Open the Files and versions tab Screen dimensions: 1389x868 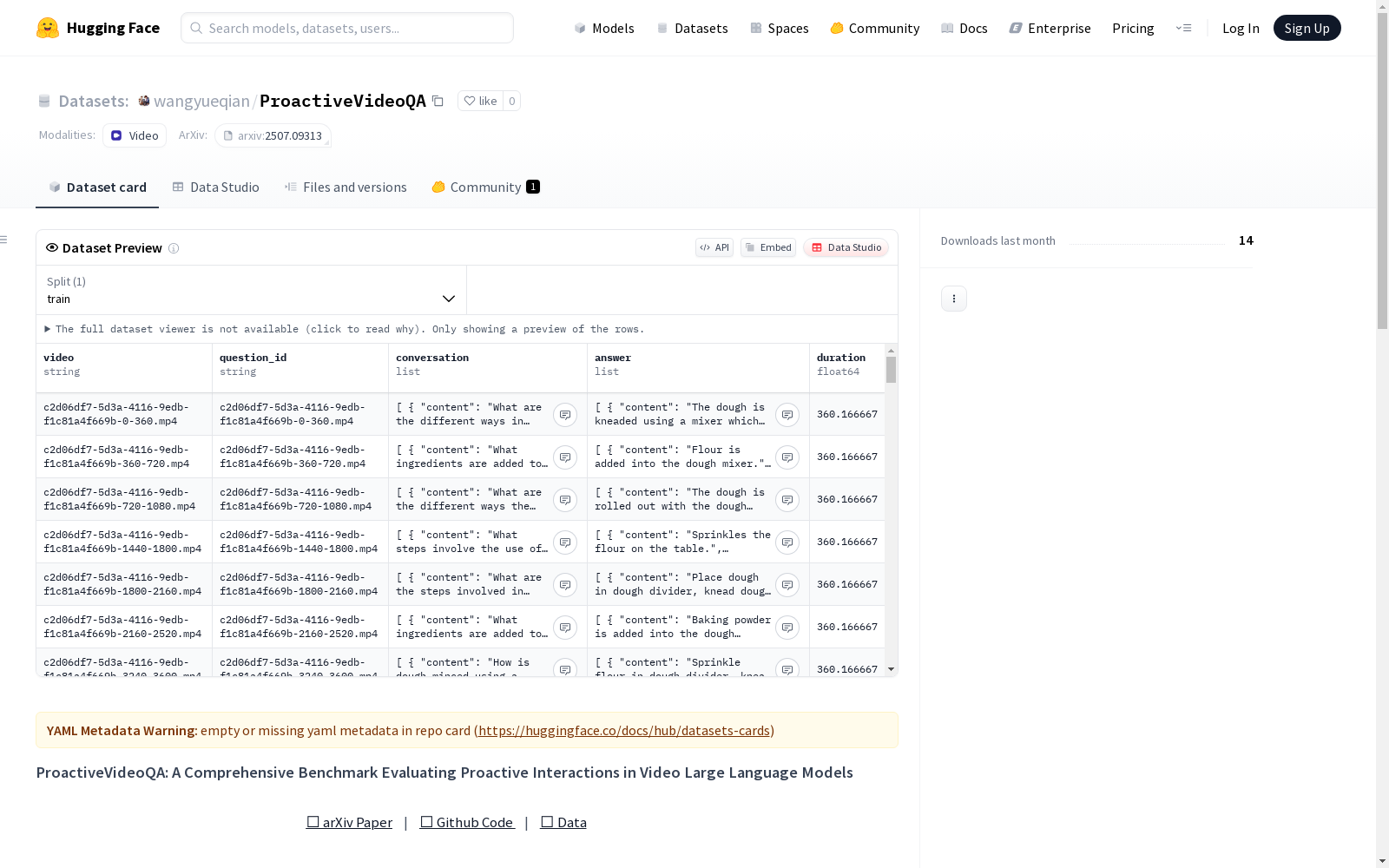(346, 187)
